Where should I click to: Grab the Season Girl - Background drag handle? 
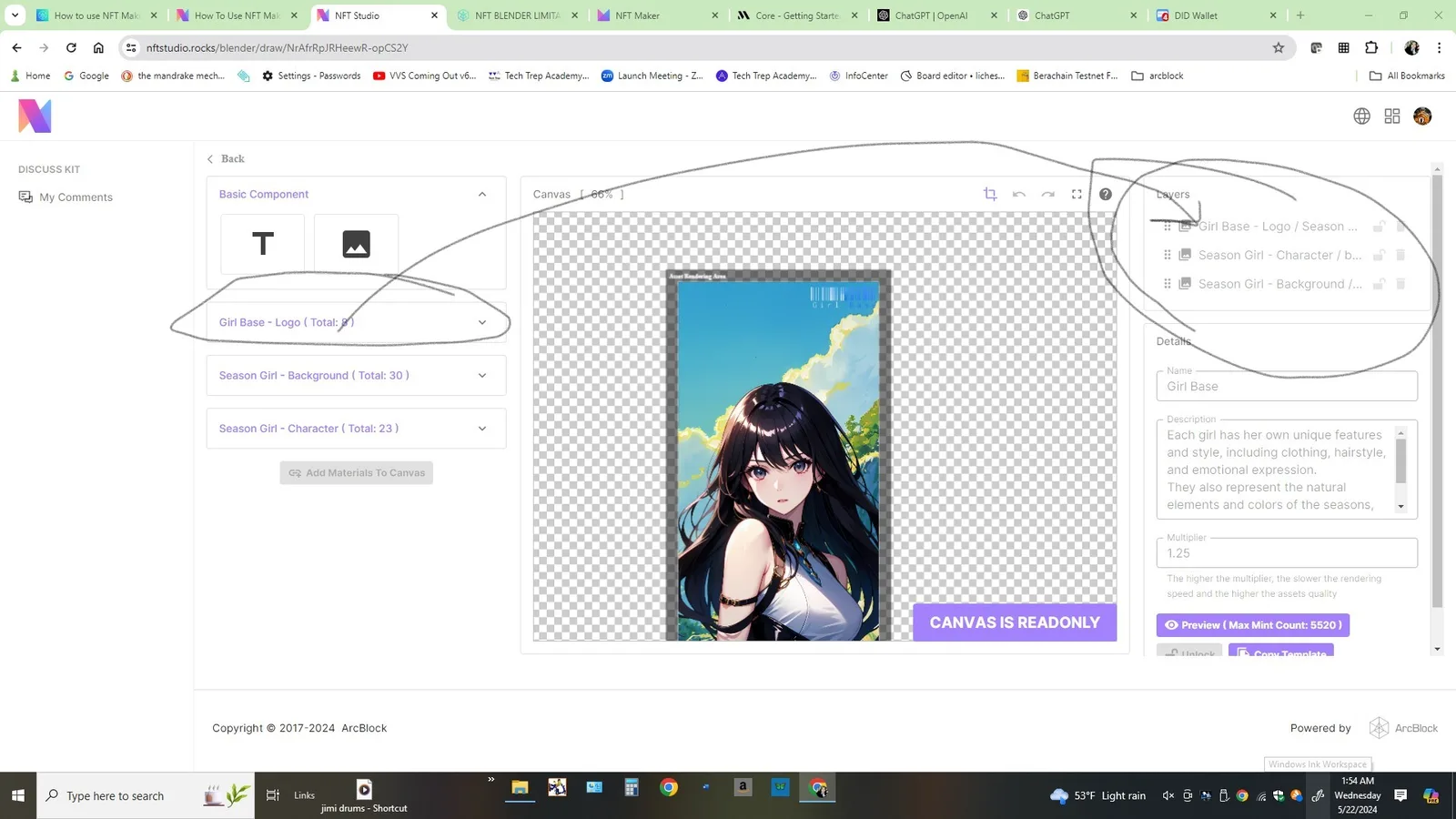click(x=1168, y=284)
